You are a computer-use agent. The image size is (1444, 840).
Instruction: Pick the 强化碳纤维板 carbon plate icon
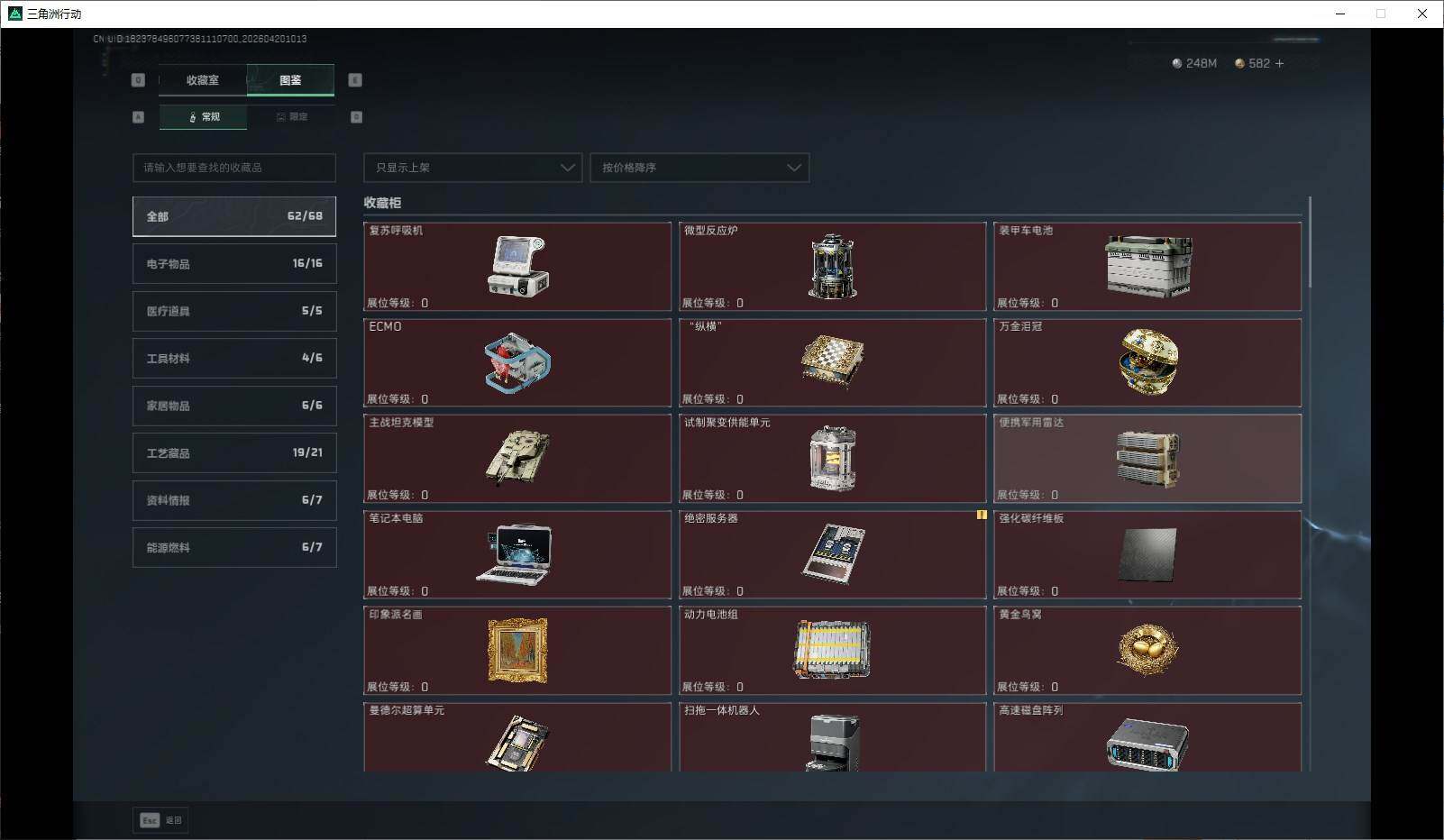point(1147,554)
